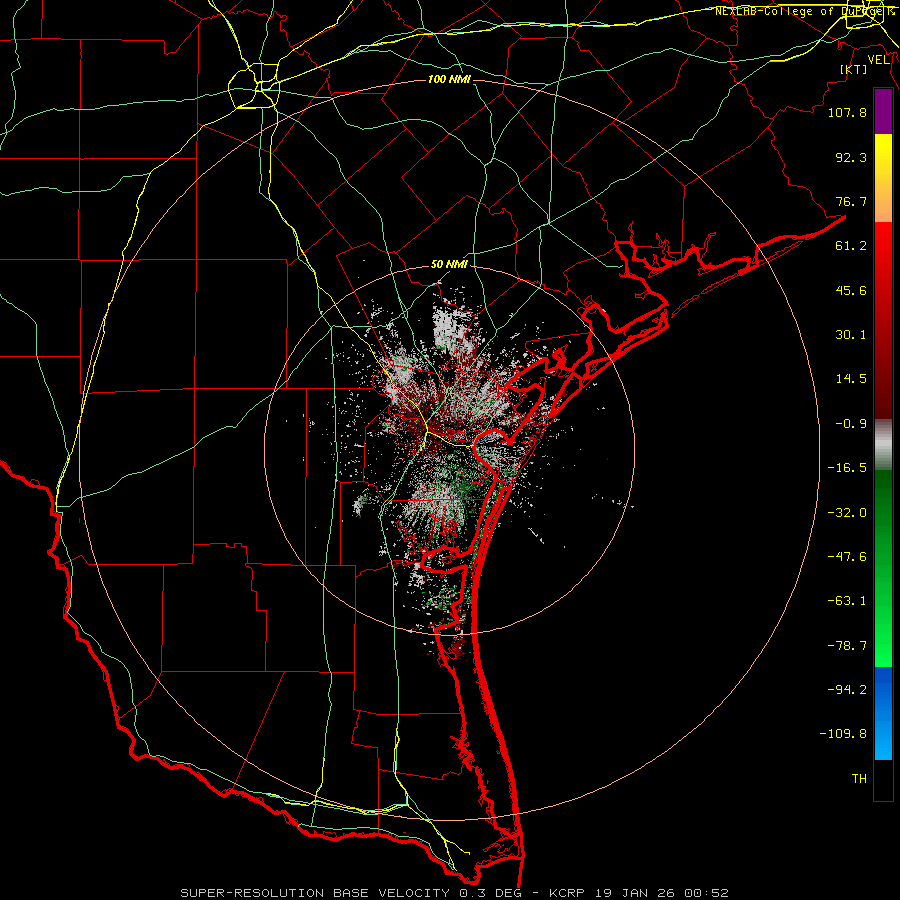Click the green segment of the color bar

pos(883,568)
